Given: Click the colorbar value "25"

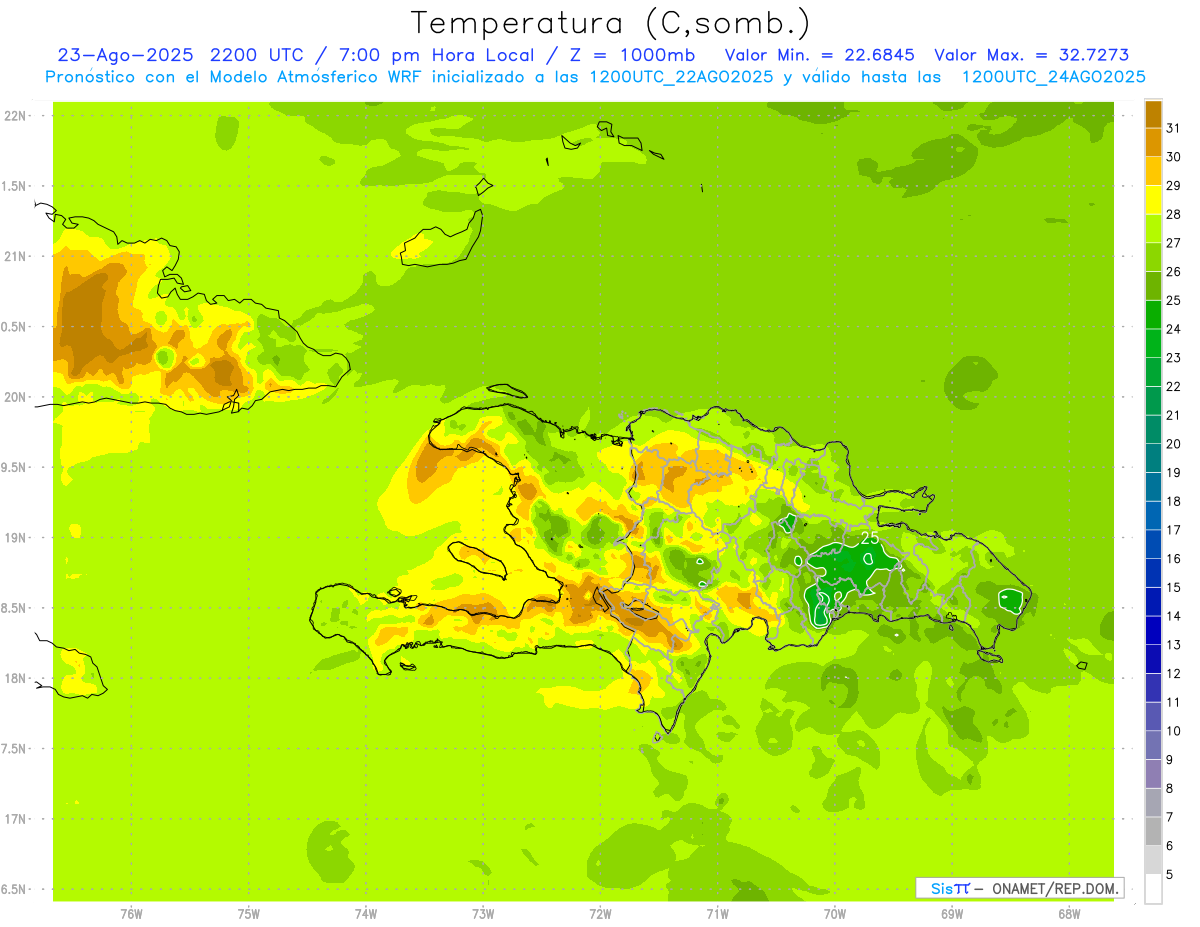Looking at the screenshot, I should pos(1174,300).
